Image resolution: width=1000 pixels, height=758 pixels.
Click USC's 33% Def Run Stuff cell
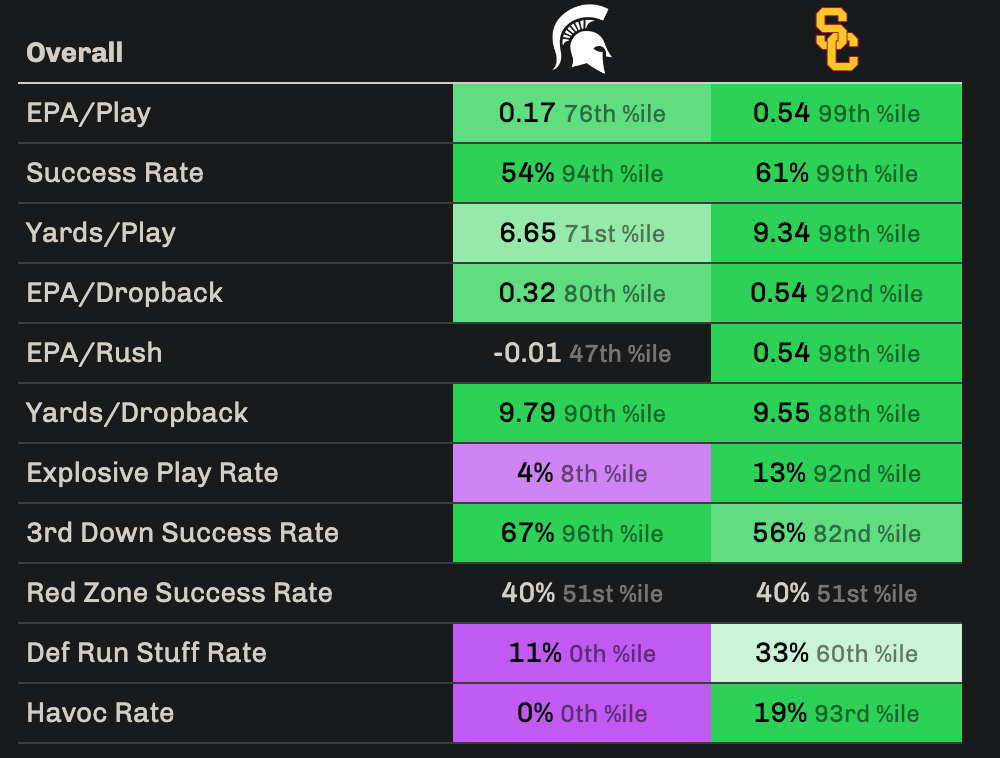tap(836, 653)
